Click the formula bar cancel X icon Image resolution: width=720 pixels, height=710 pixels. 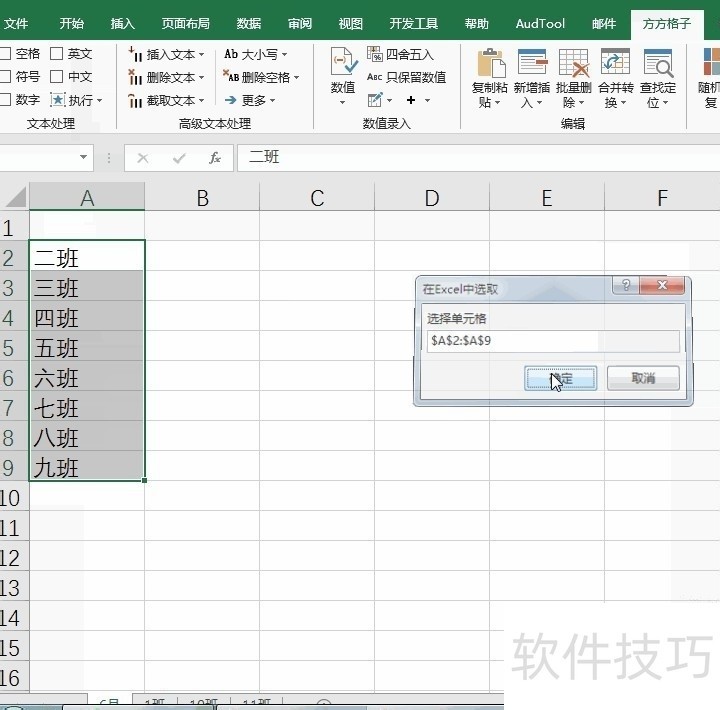click(x=143, y=158)
